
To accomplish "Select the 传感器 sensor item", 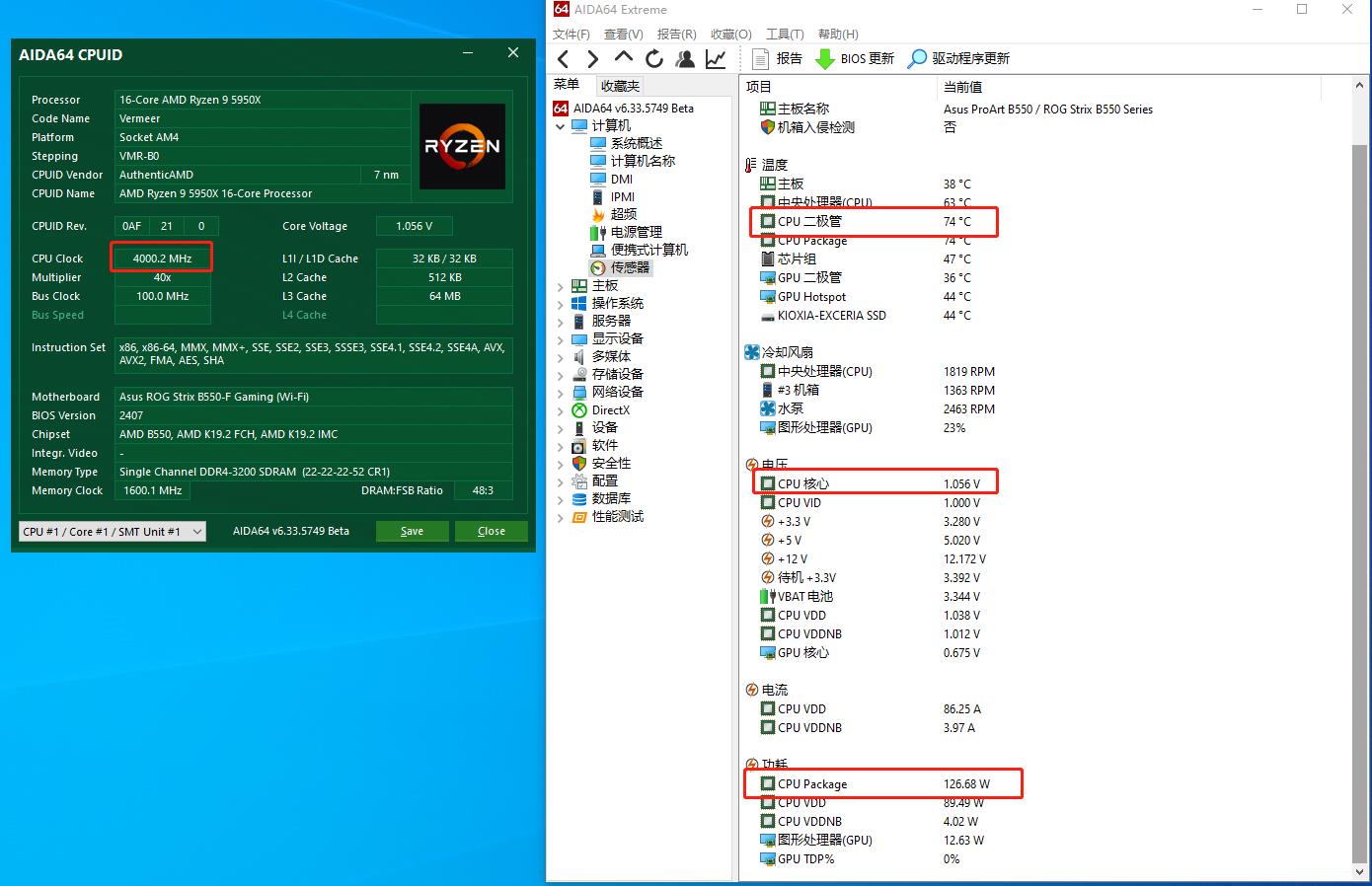I will 620,267.
